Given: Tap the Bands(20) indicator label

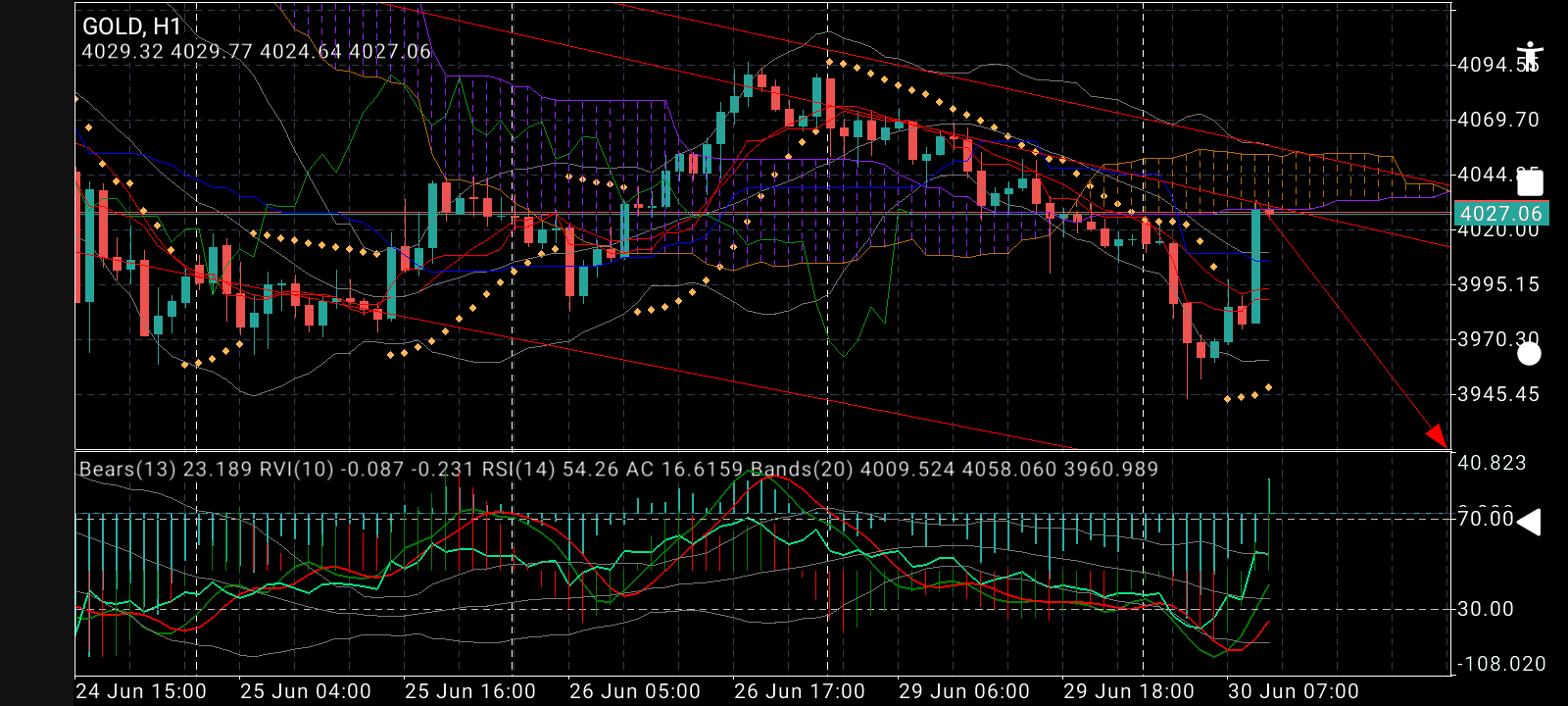Looking at the screenshot, I should [x=955, y=469].
